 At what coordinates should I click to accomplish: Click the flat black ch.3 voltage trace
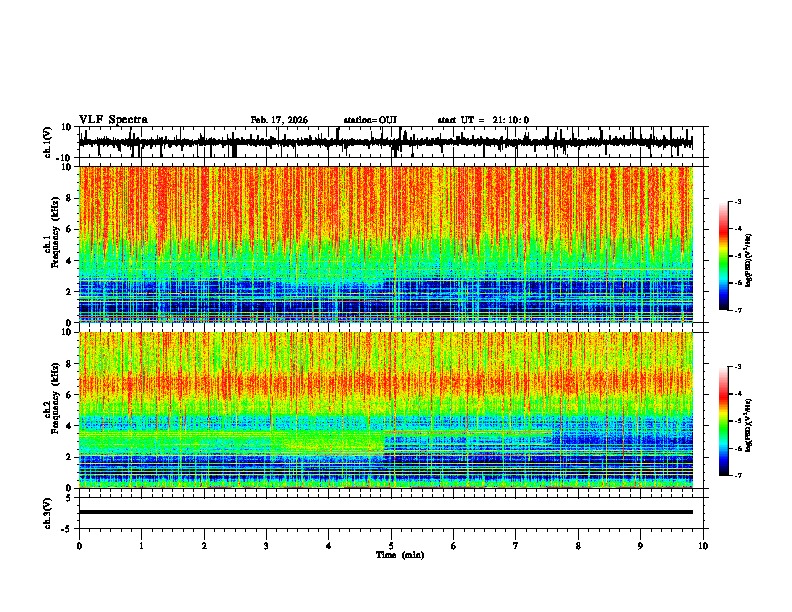pos(386,512)
